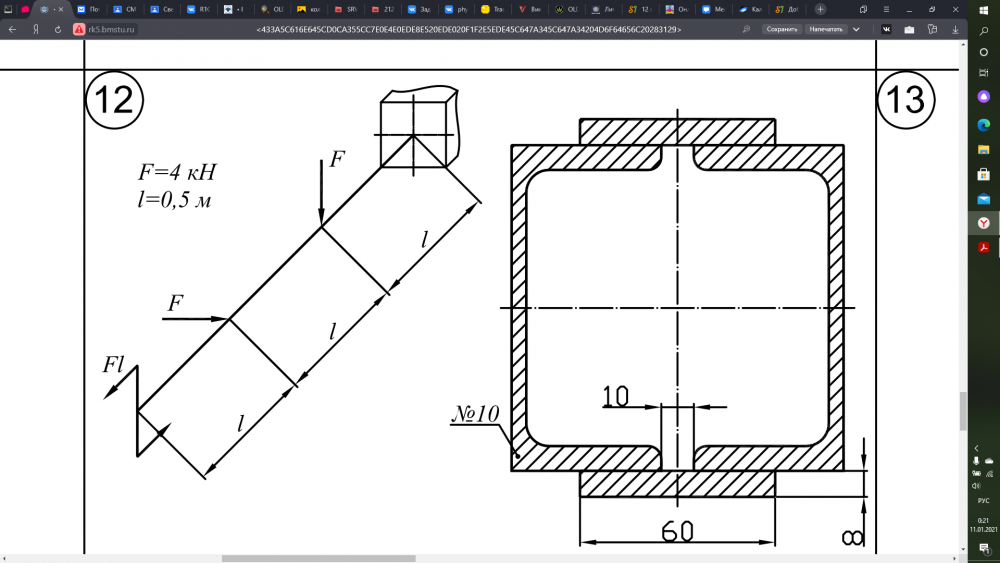This screenshot has width=1000, height=563.
Task: Switch to Yandex Browser on taskbar
Action: point(984,223)
